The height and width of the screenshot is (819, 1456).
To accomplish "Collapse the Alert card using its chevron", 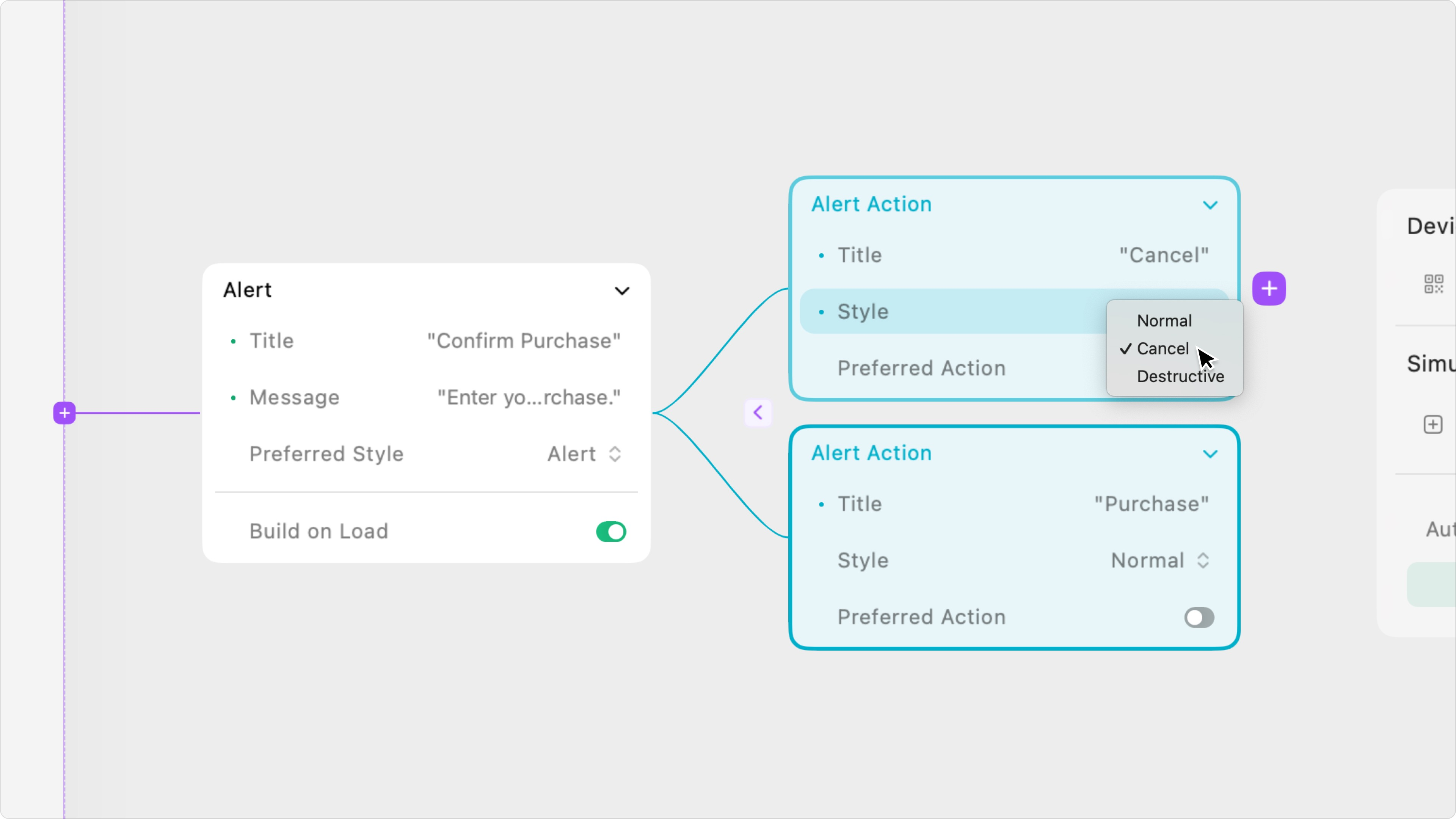I will click(622, 291).
